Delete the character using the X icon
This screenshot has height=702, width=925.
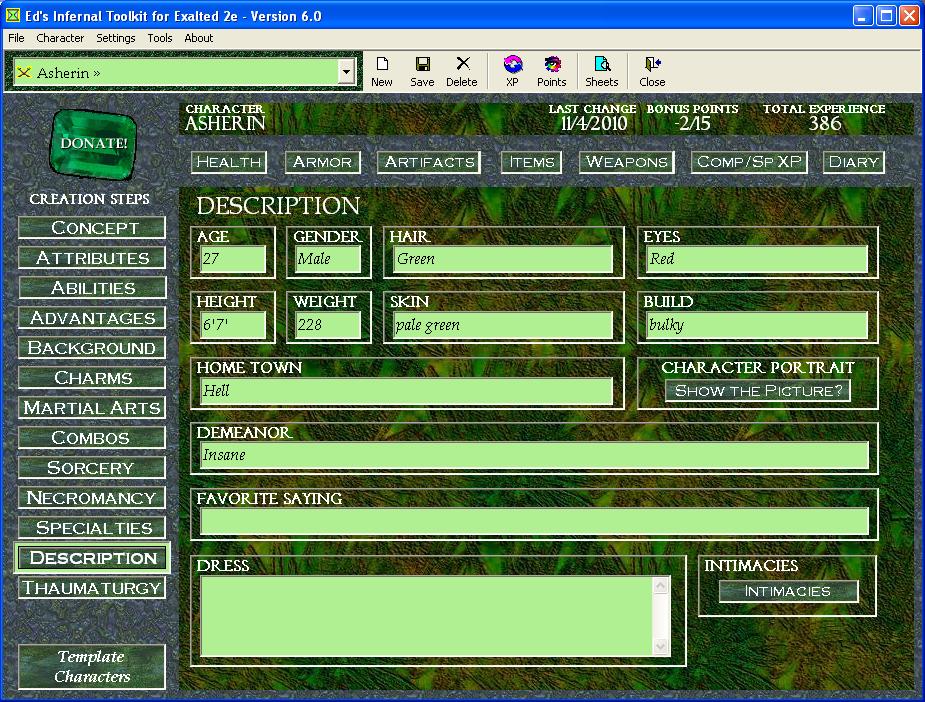pyautogui.click(x=462, y=71)
